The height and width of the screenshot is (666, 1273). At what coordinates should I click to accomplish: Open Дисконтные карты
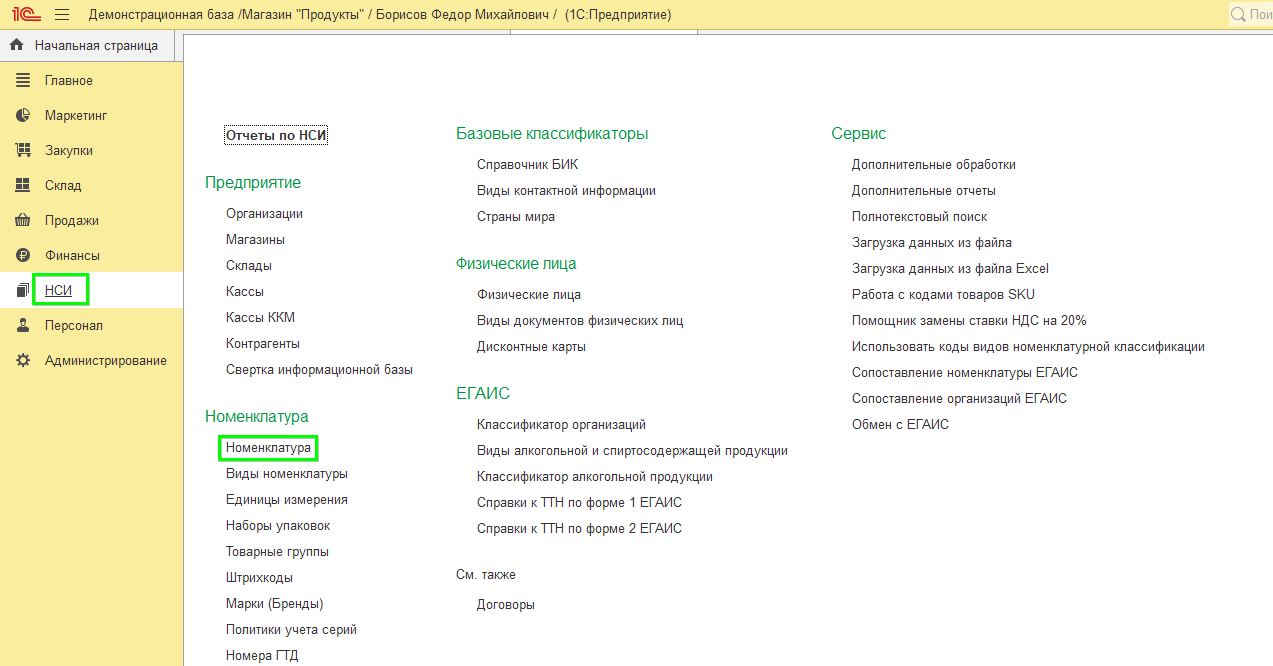(x=531, y=346)
